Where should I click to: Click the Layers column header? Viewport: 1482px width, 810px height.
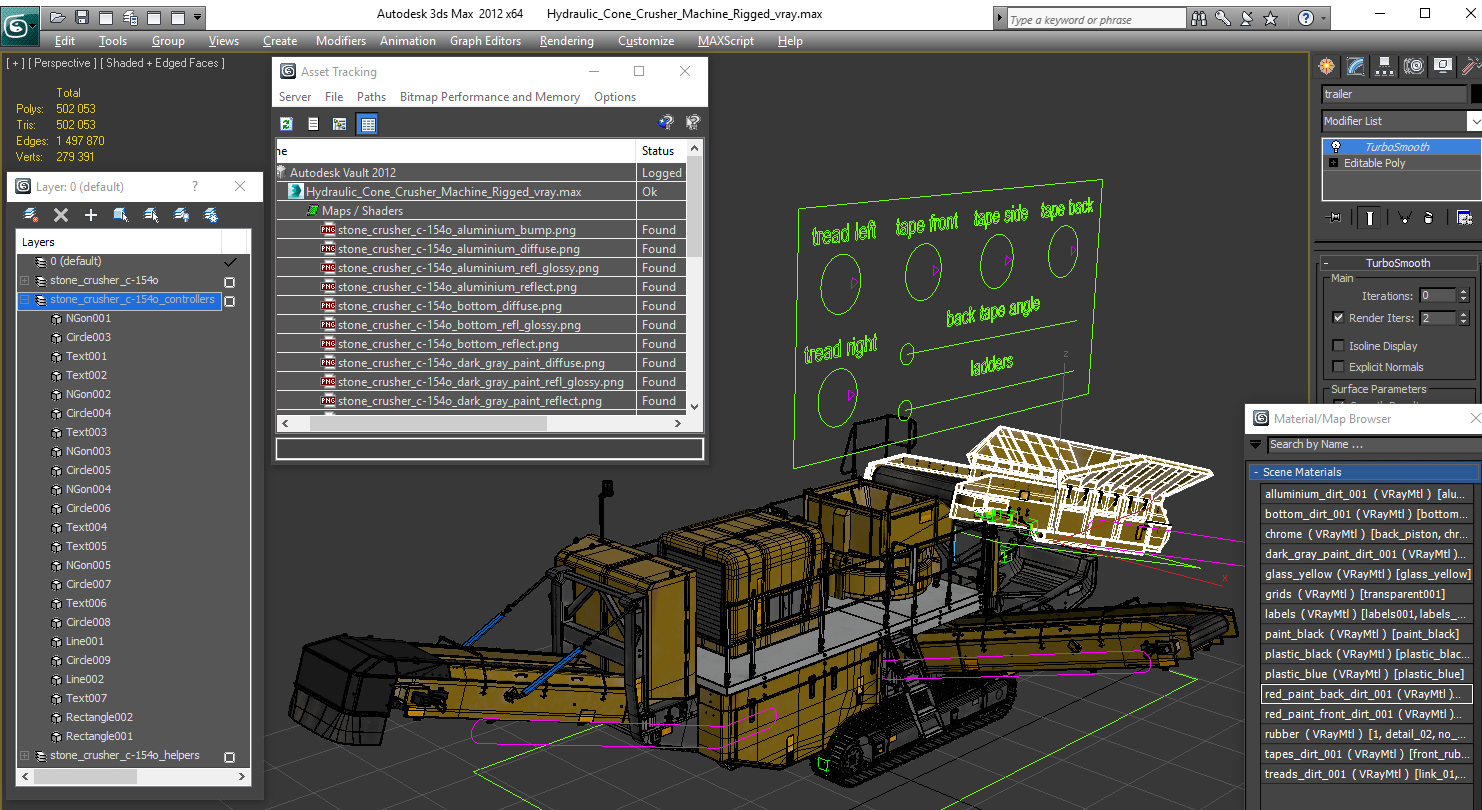point(120,242)
